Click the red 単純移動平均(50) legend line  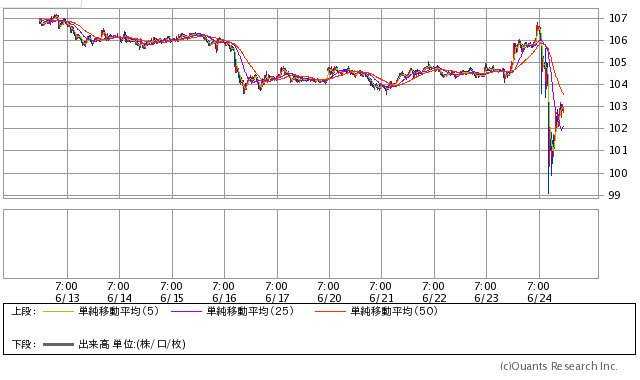click(x=330, y=312)
